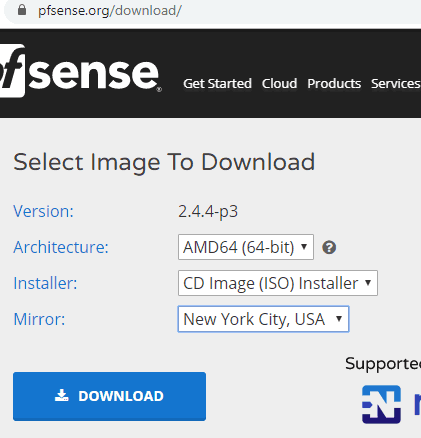Open the Products menu item
The width and height of the screenshot is (421, 438).
pyautogui.click(x=334, y=84)
